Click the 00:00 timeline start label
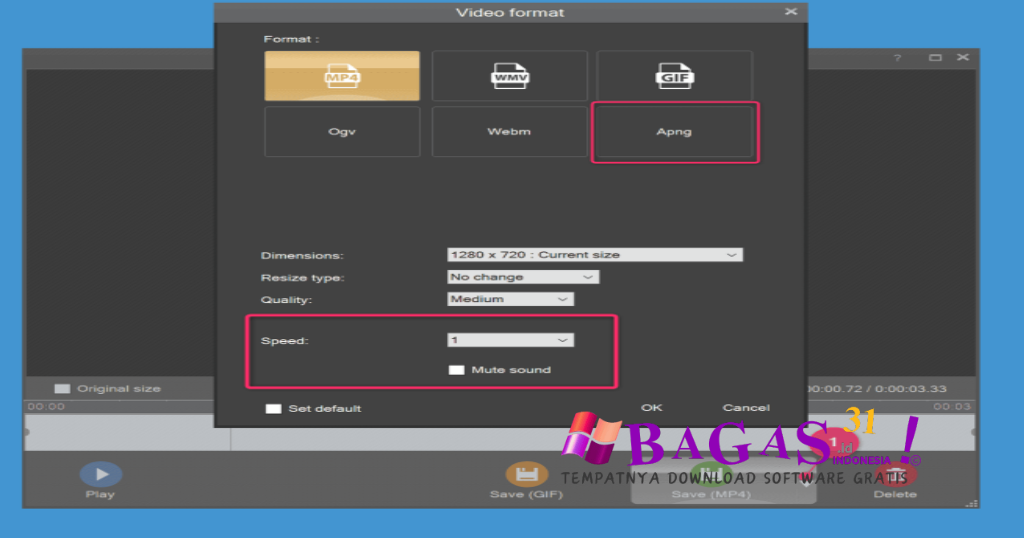1024x538 pixels. point(46,406)
